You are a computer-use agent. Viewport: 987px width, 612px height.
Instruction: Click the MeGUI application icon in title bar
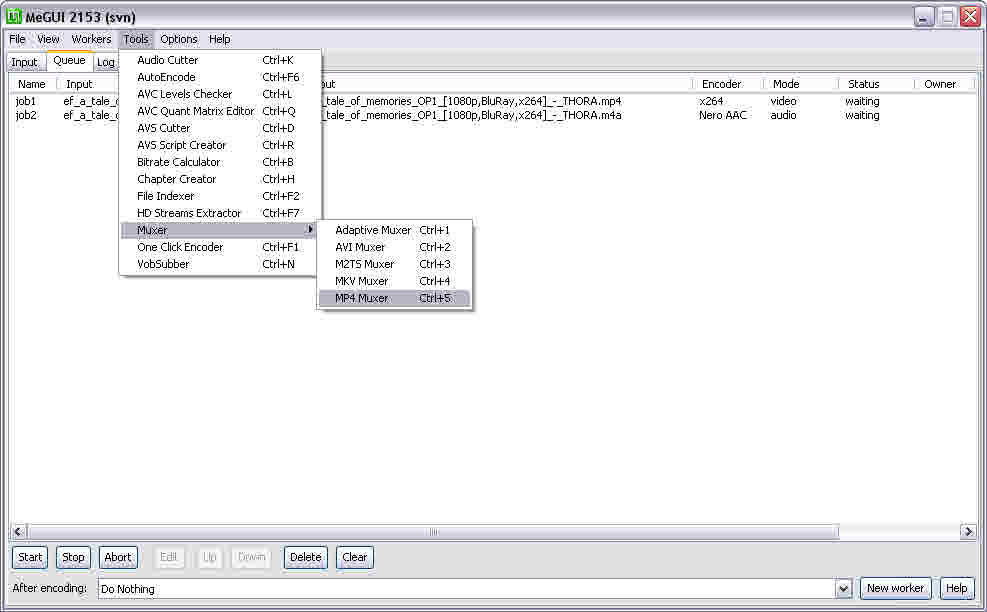[x=13, y=16]
